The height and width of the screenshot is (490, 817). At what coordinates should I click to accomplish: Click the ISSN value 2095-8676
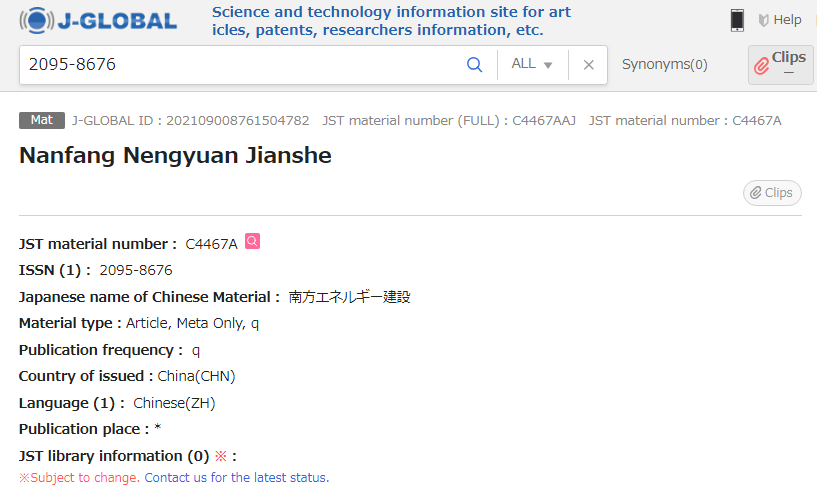pyautogui.click(x=135, y=270)
